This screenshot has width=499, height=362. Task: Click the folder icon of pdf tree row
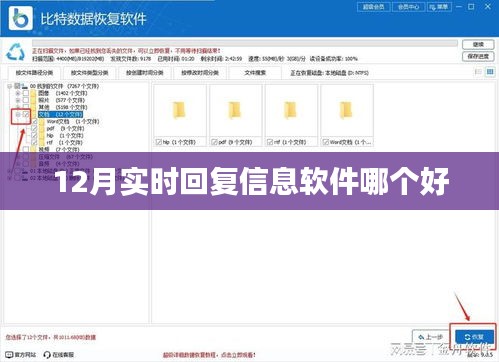(42, 128)
